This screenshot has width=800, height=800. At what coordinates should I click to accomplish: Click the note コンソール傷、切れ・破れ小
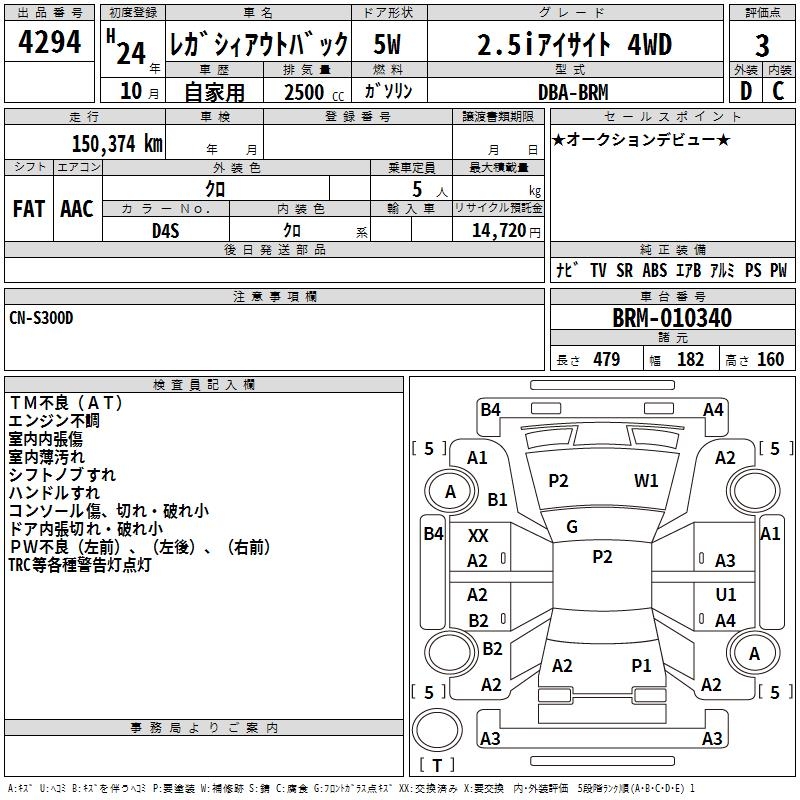click(109, 511)
